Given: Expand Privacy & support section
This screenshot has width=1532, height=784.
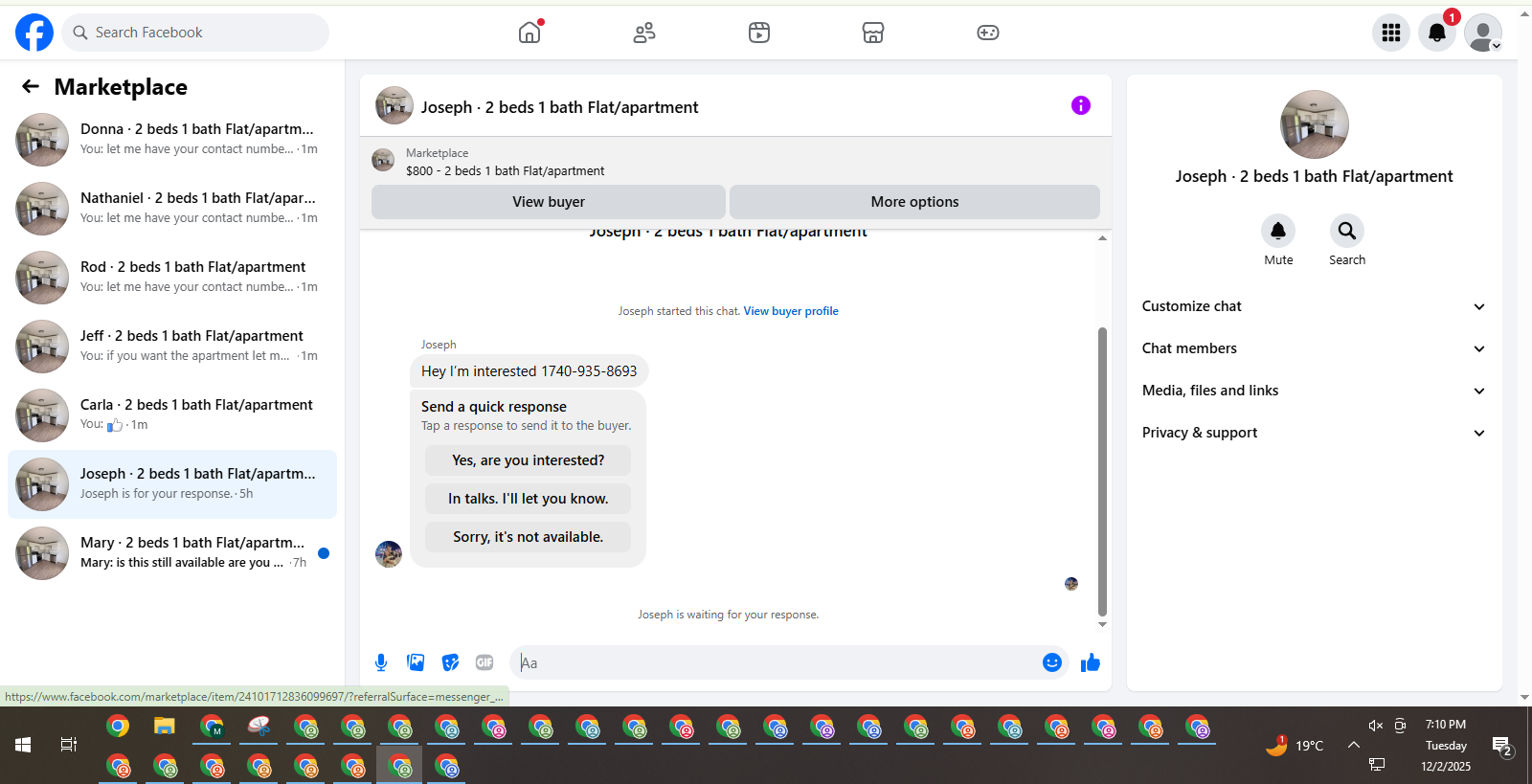Looking at the screenshot, I should tap(1314, 433).
